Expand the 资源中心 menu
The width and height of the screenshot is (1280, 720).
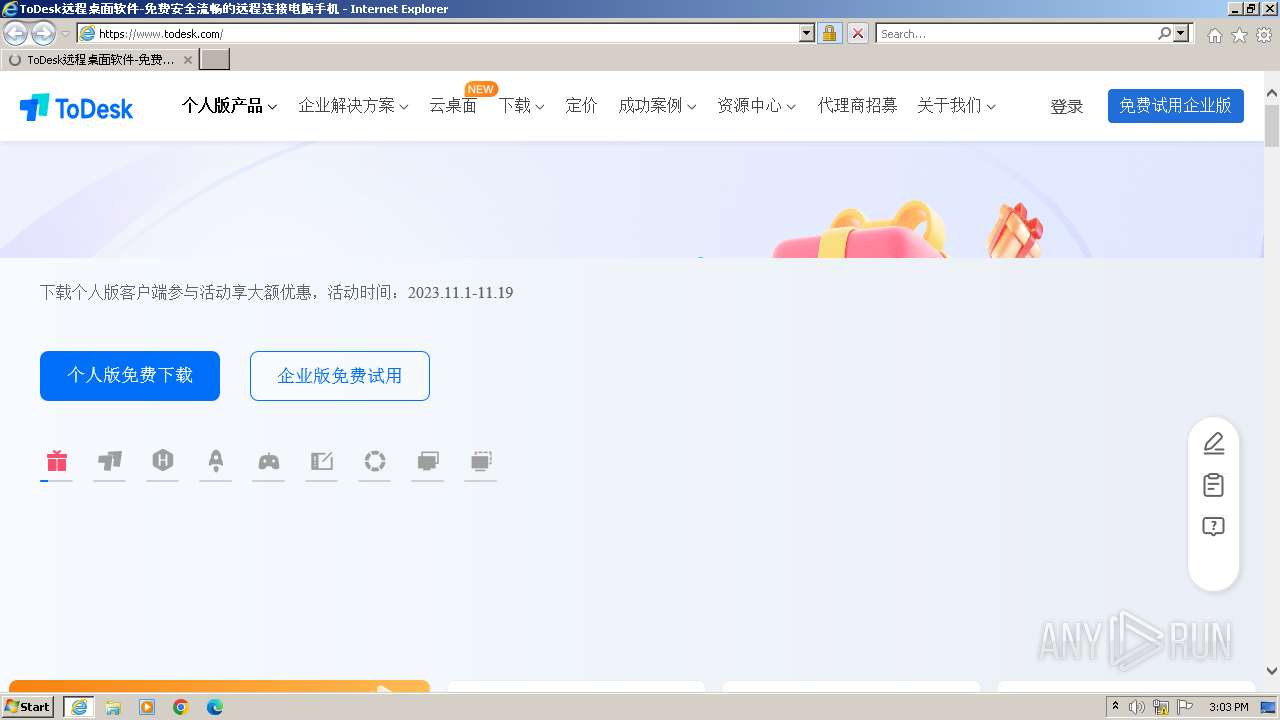tap(756, 105)
